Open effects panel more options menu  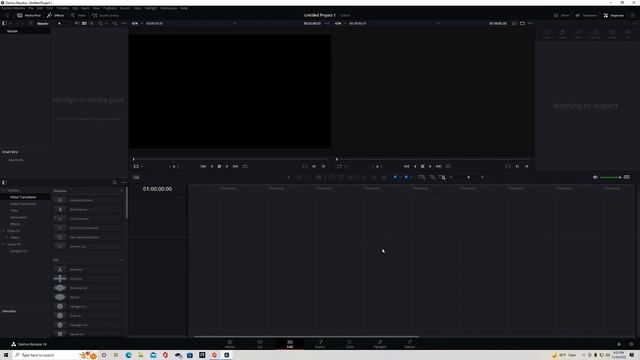point(124,182)
